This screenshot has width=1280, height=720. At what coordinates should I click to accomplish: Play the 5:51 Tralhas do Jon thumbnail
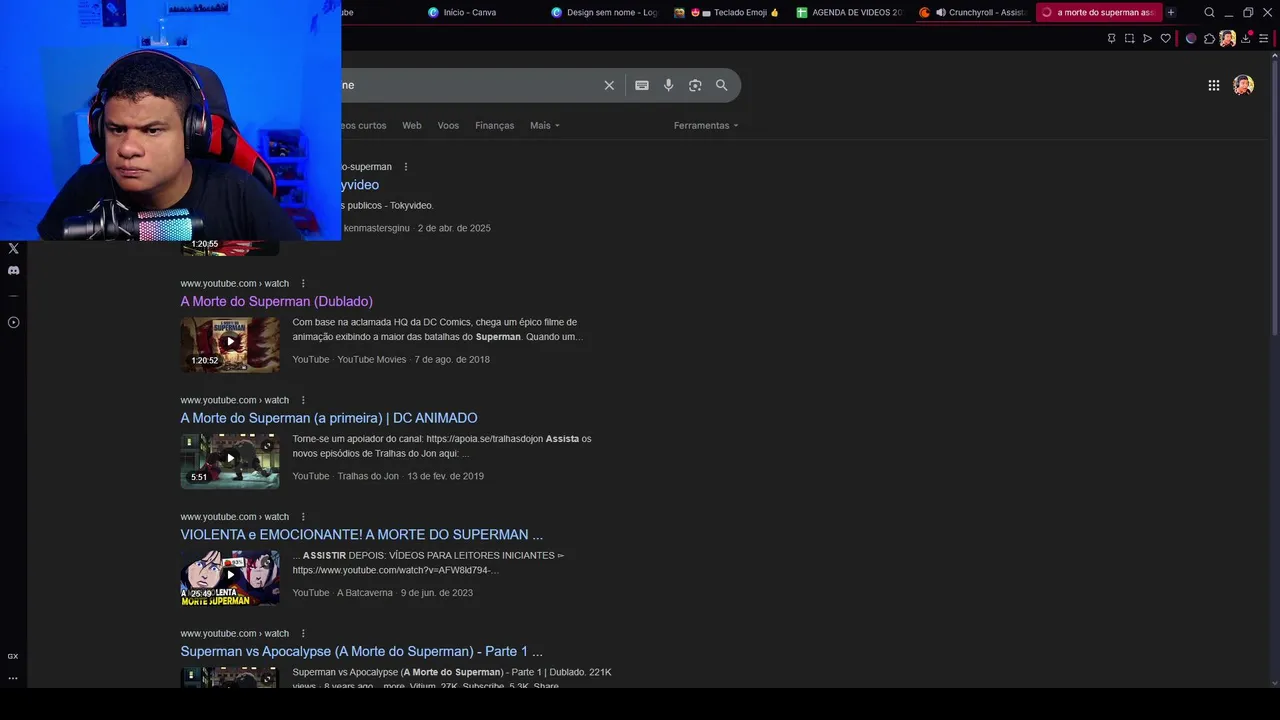(230, 461)
